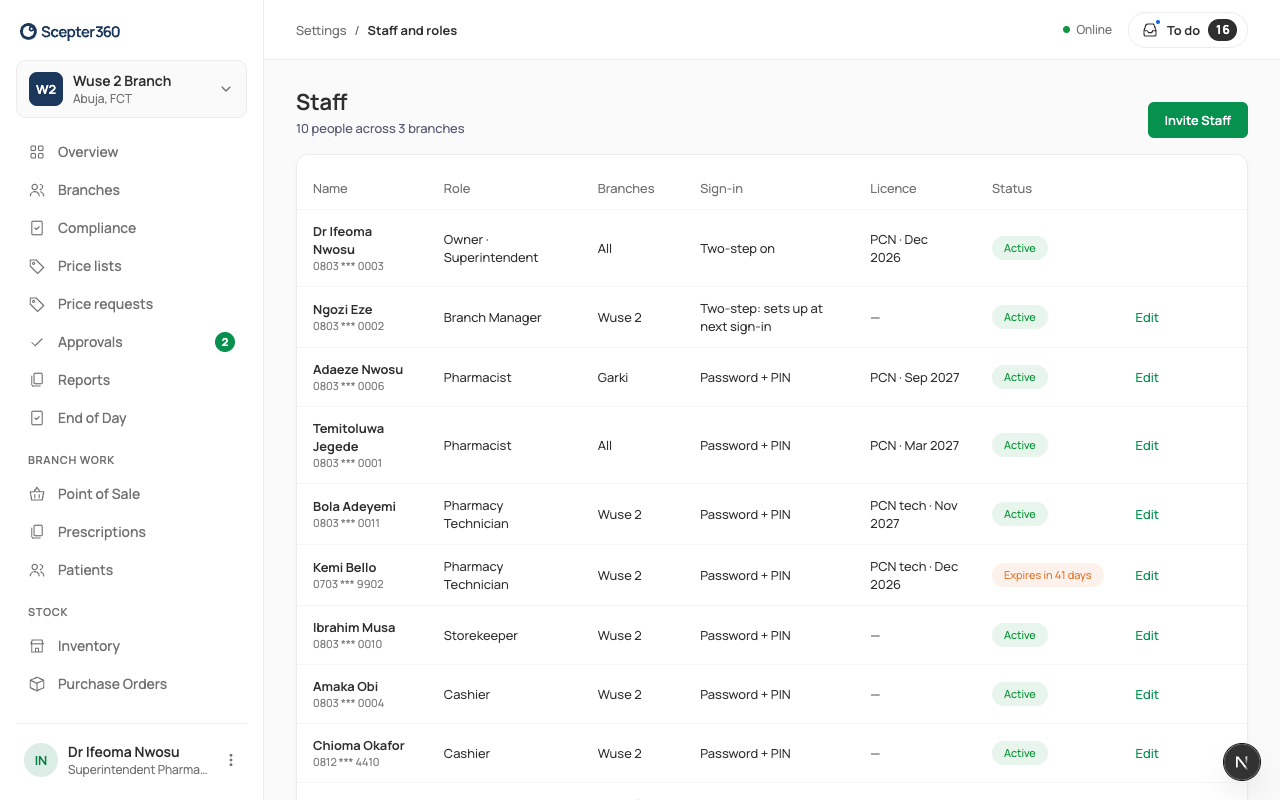Click the round N badge button
Image resolution: width=1280 pixels, height=800 pixels.
coord(1242,762)
